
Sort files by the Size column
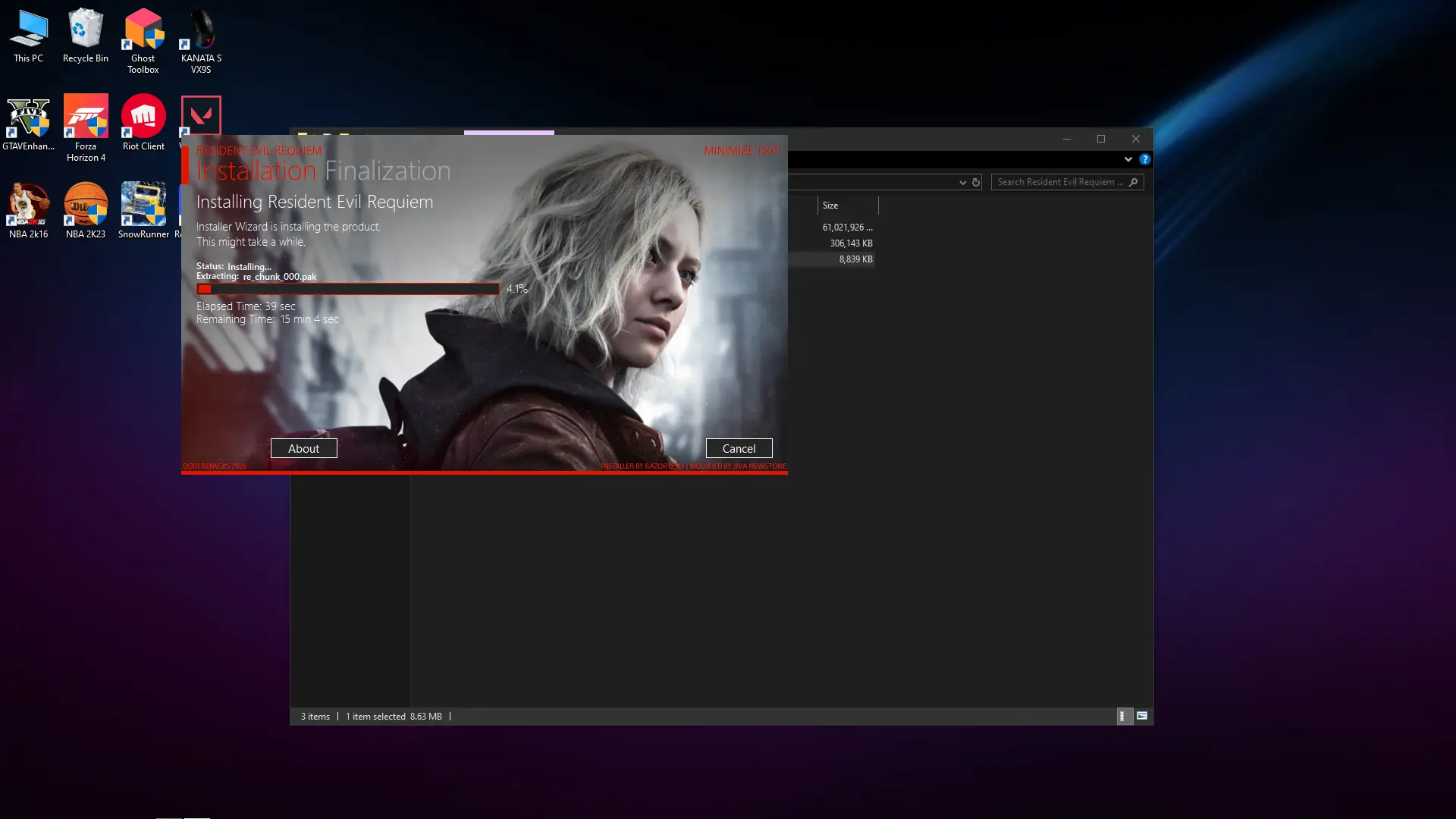click(x=848, y=206)
